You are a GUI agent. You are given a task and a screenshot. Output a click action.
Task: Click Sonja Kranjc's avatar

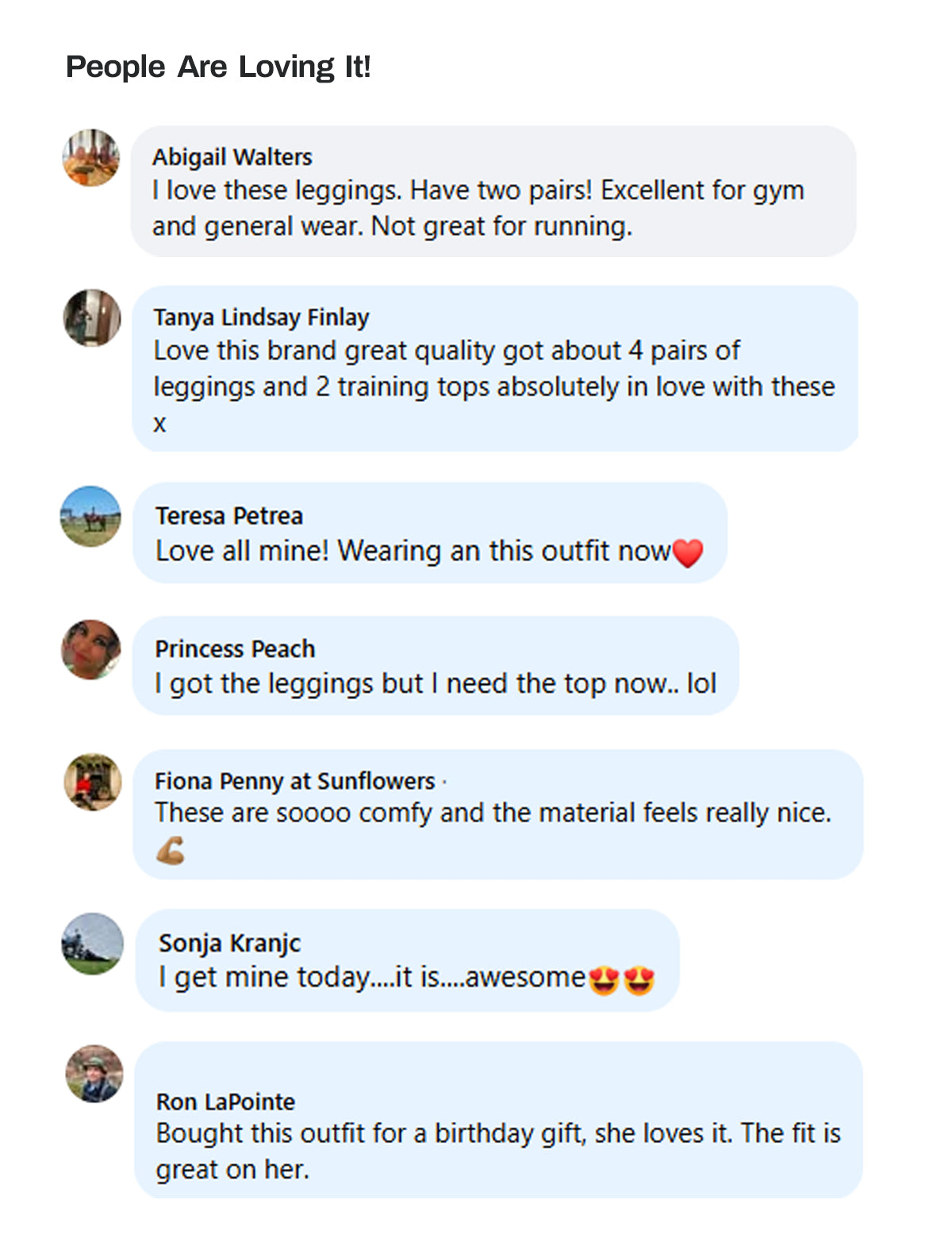click(x=93, y=944)
